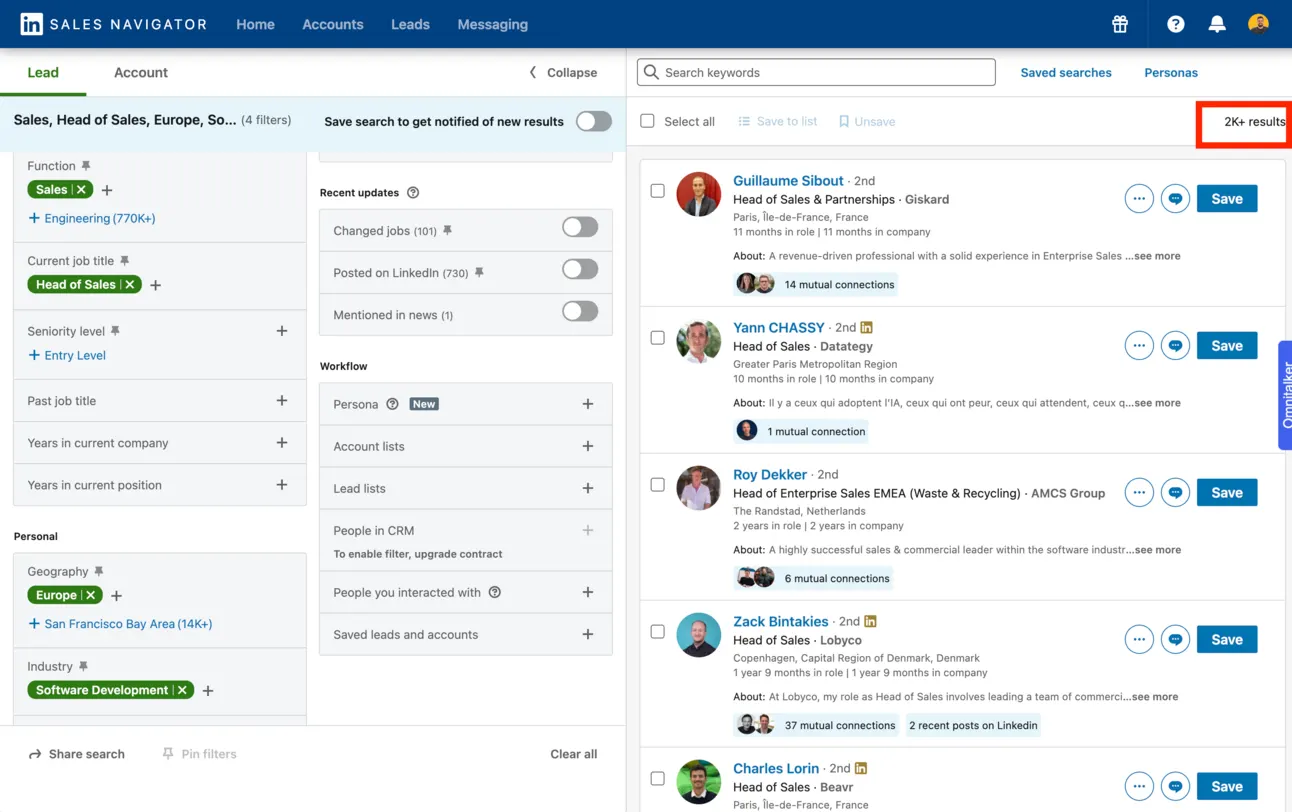Open the help question mark icon
Image resolution: width=1292 pixels, height=812 pixels.
1175,24
